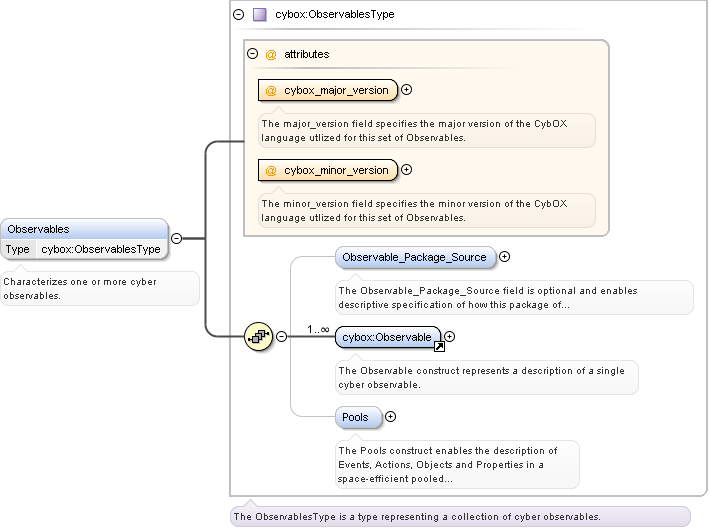Collapse the Observables root element
Screen dimensions: 709x530
point(176,238)
